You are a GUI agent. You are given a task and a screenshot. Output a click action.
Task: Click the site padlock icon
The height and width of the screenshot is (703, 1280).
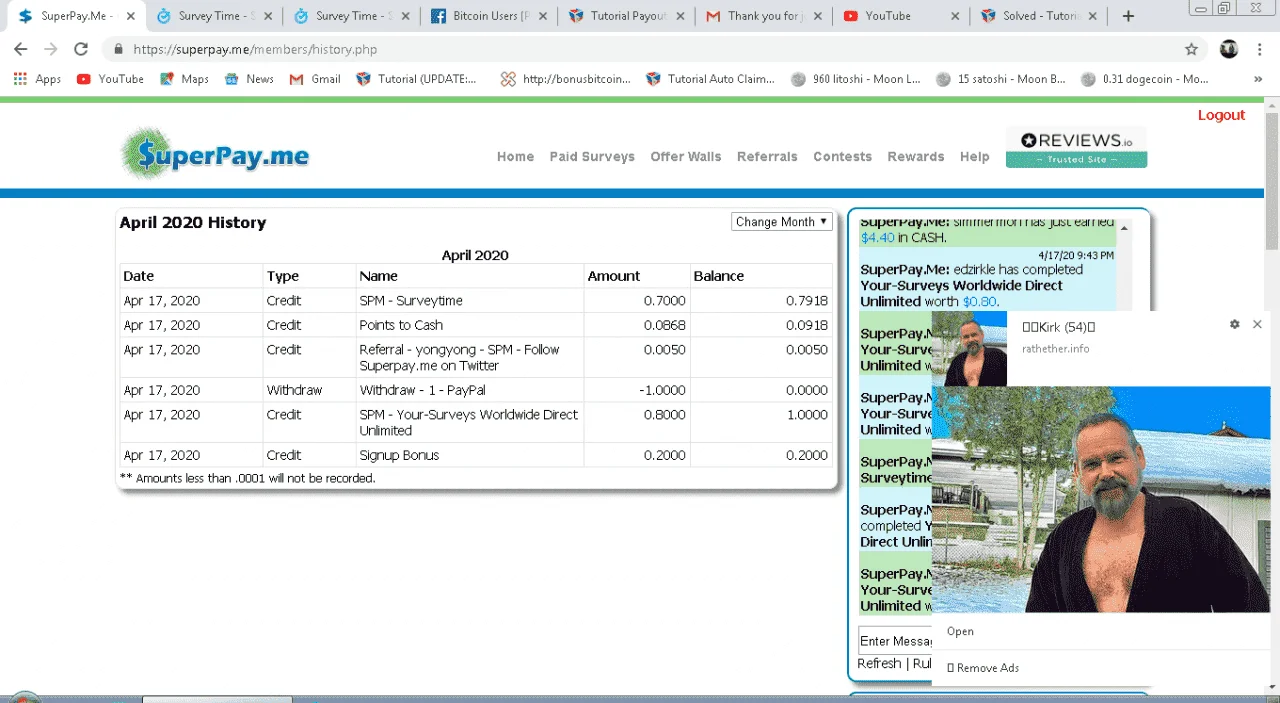point(118,49)
